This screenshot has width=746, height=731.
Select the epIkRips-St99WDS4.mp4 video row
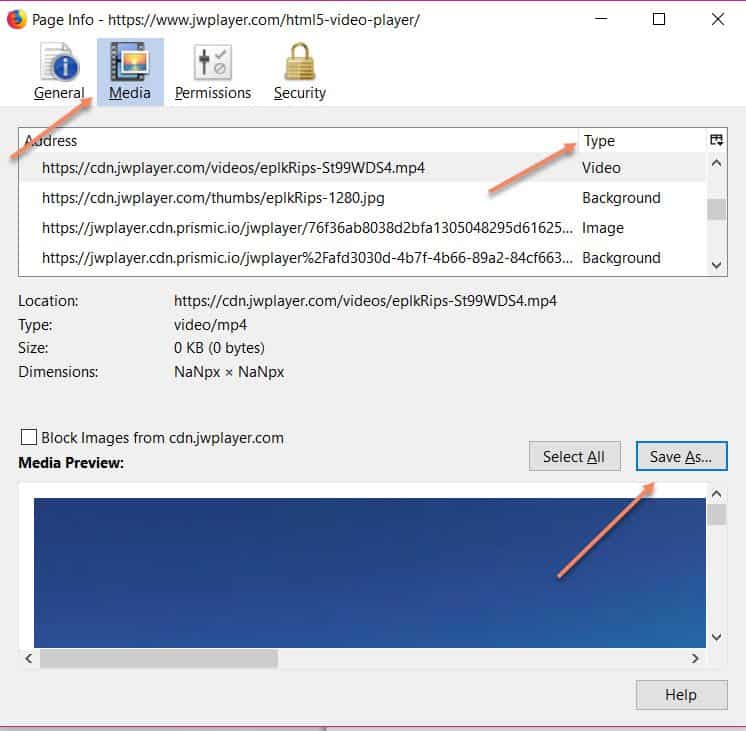point(300,168)
